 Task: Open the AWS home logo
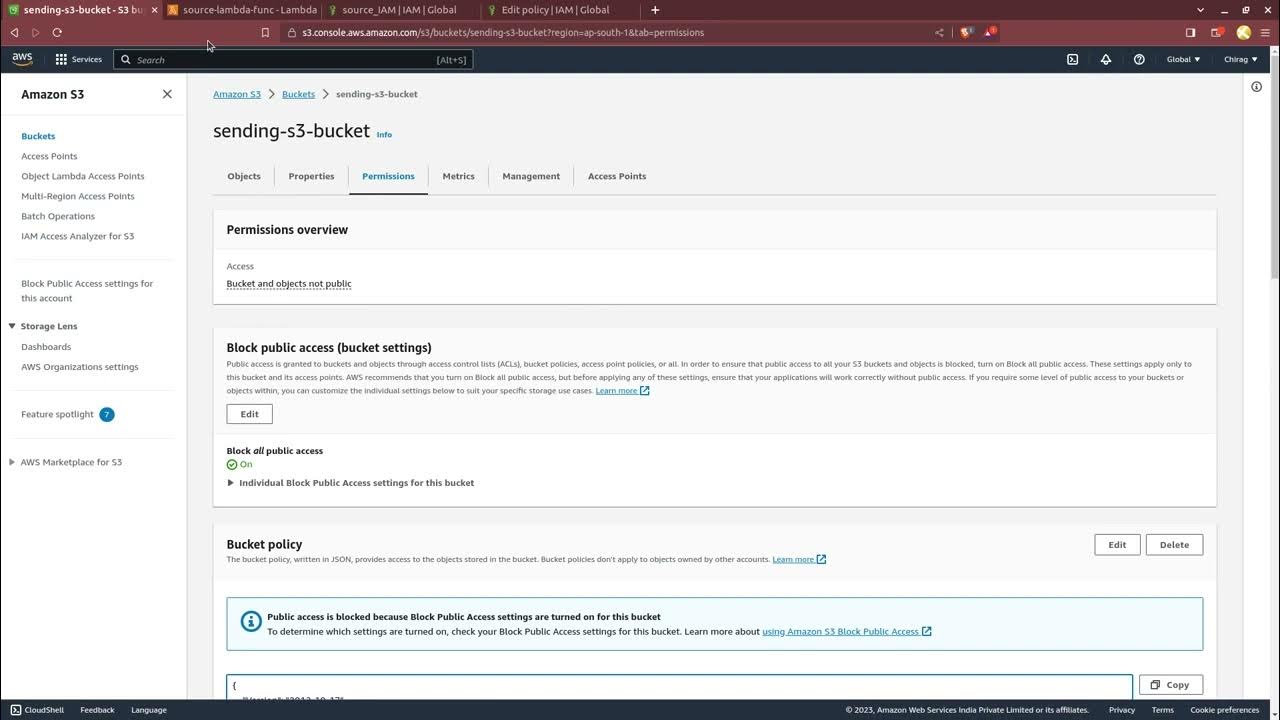pos(22,59)
